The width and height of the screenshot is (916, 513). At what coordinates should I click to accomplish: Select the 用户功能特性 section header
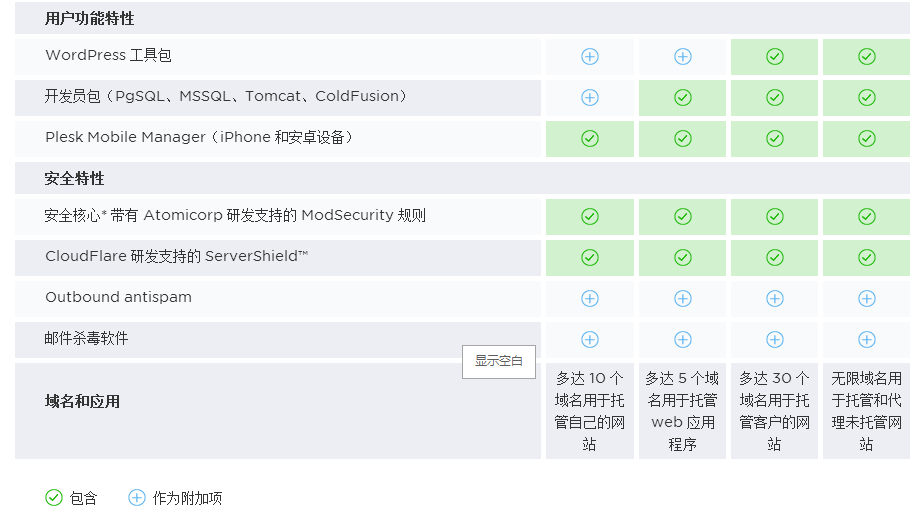pos(89,19)
